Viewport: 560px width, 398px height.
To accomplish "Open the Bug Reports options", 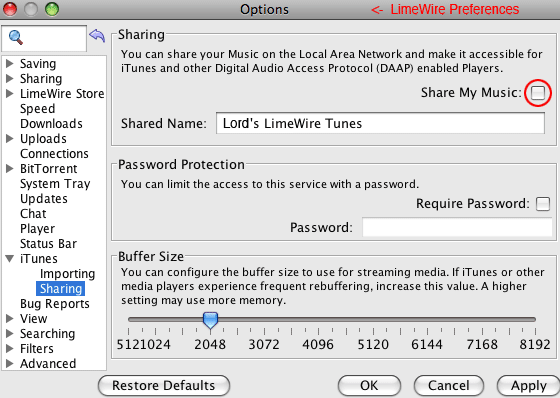I will pyautogui.click(x=55, y=304).
